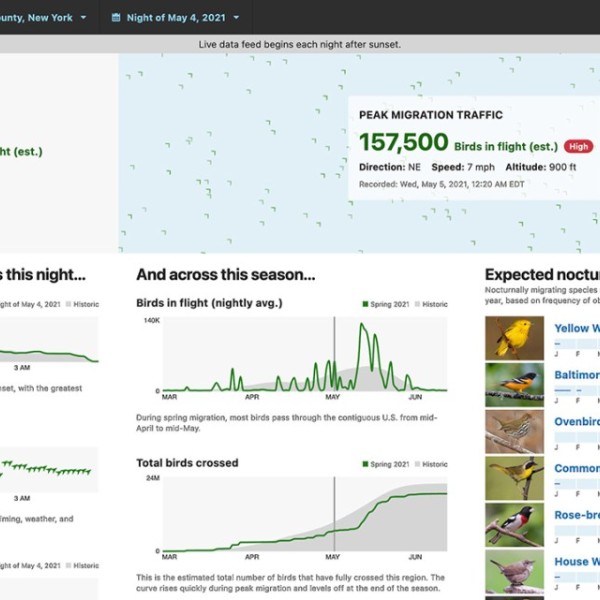Screen dimensions: 600x600
Task: Click Spring 2021 legend on Birds in flight chart
Action: (x=384, y=304)
